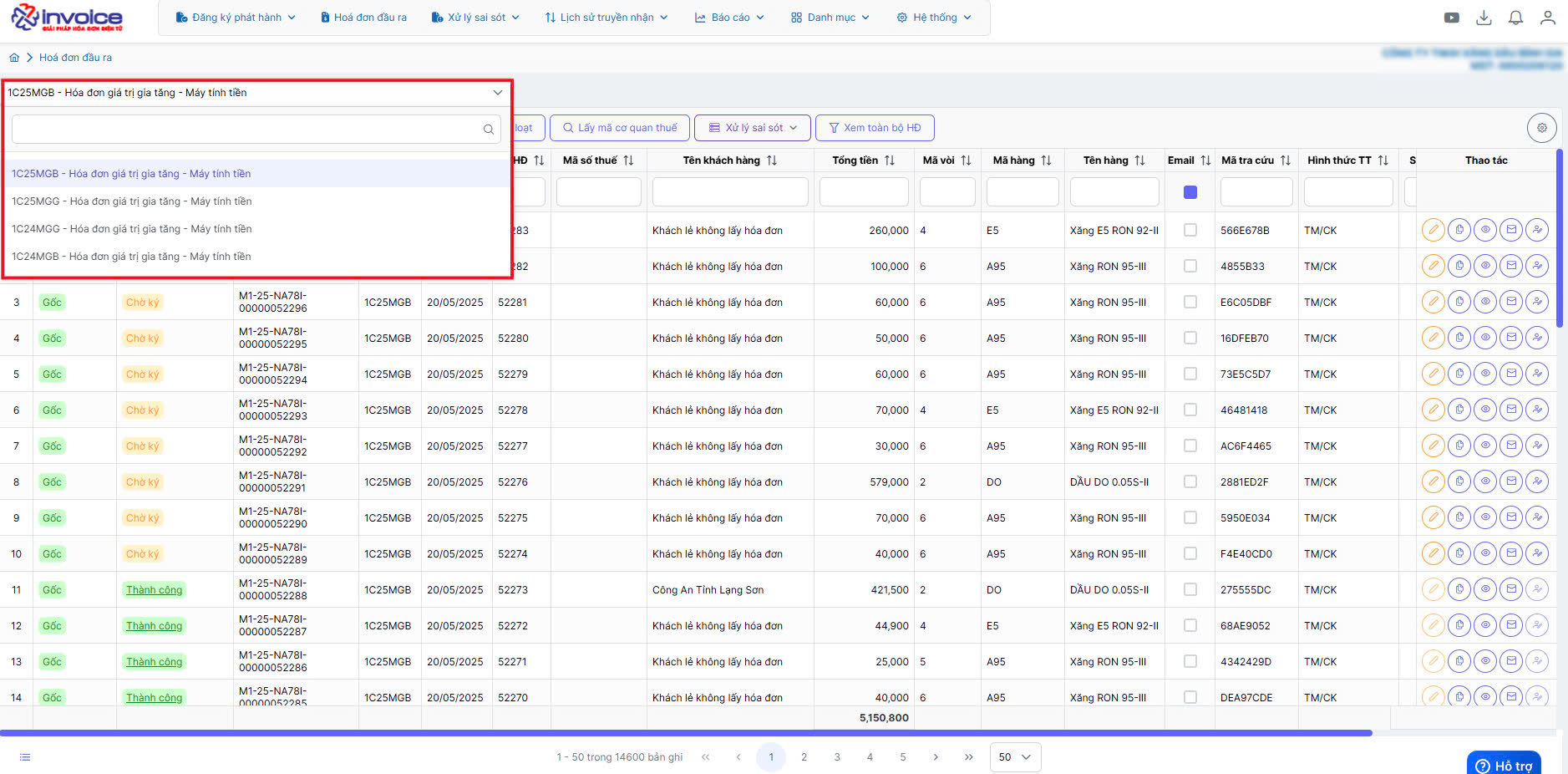
Task: Tick Email checkbox for invoice 73E5C5D7
Action: (x=1190, y=374)
